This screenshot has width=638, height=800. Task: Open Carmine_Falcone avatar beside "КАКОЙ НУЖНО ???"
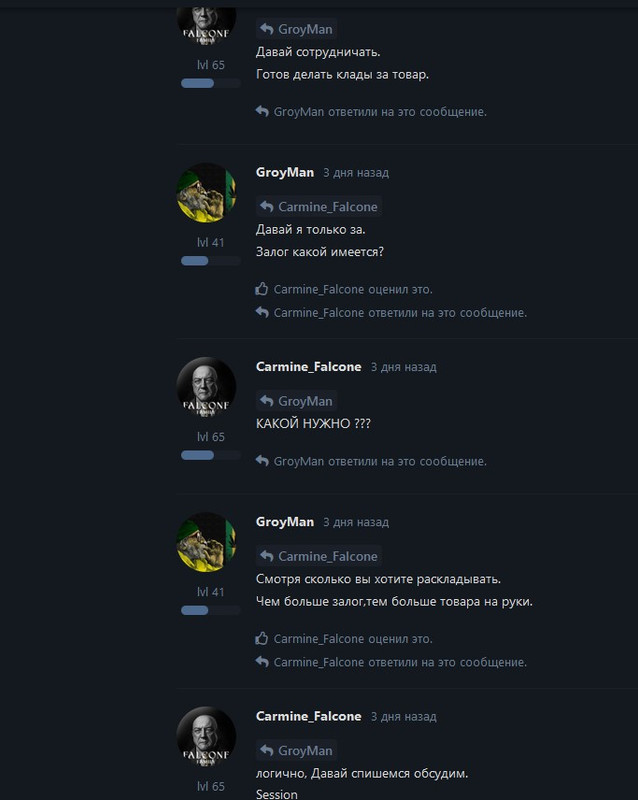click(206, 387)
